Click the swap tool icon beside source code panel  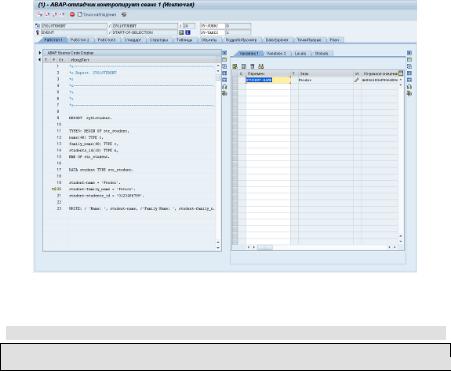coord(224,87)
